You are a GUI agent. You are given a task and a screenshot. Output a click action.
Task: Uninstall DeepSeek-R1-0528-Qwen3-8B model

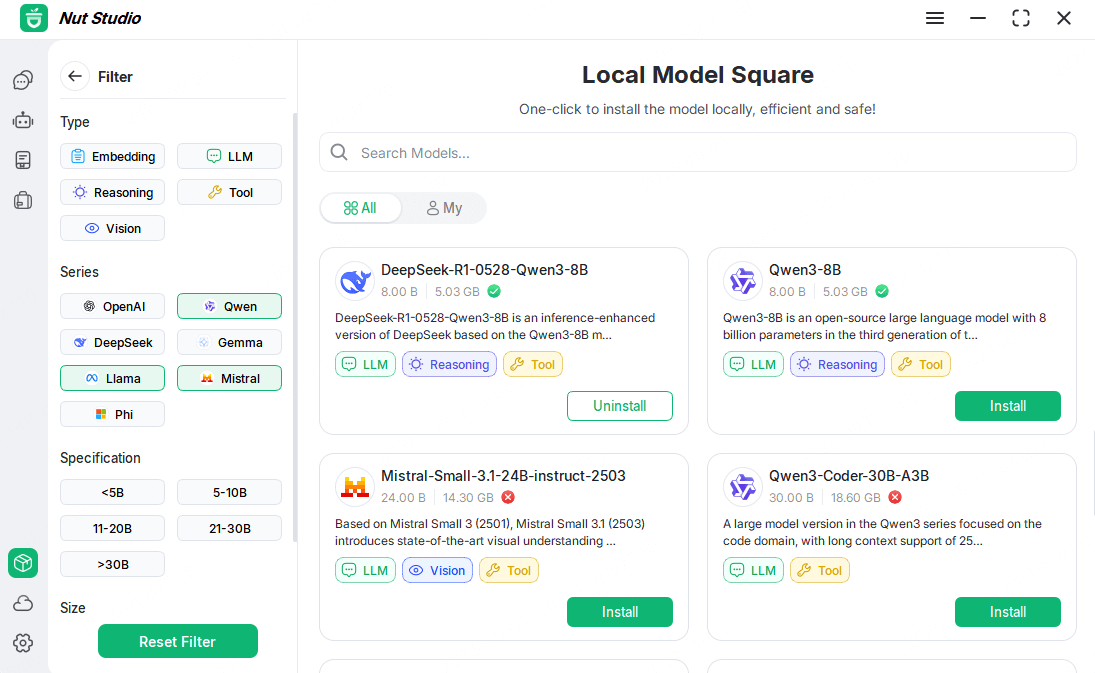[619, 406]
